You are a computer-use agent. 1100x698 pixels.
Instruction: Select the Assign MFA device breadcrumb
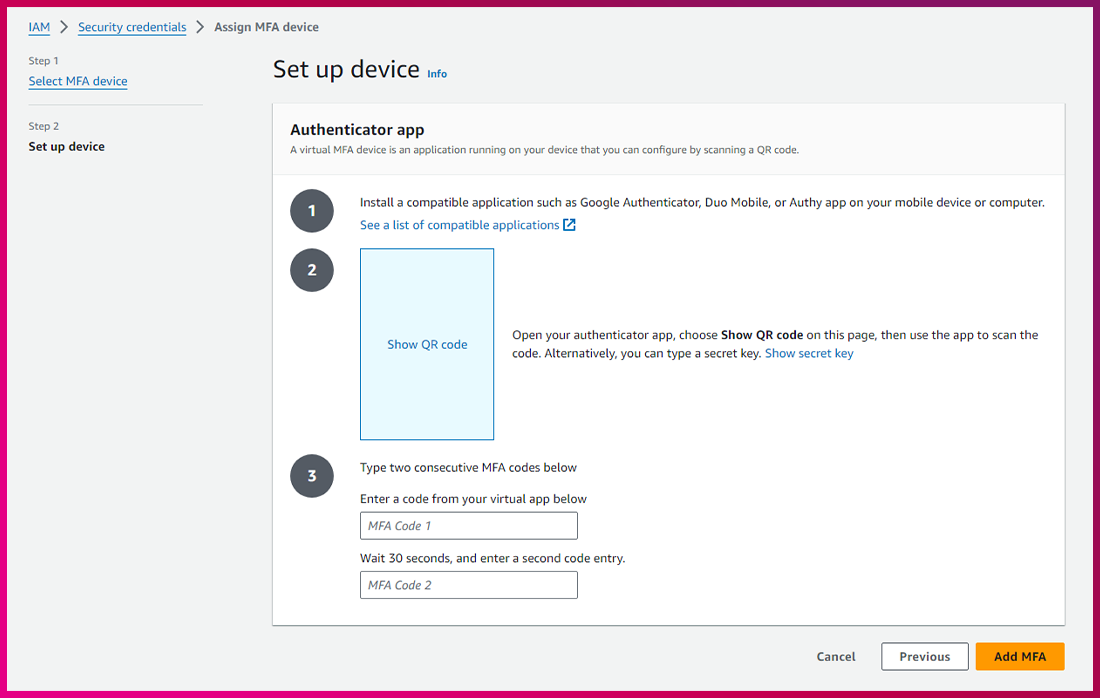266,27
